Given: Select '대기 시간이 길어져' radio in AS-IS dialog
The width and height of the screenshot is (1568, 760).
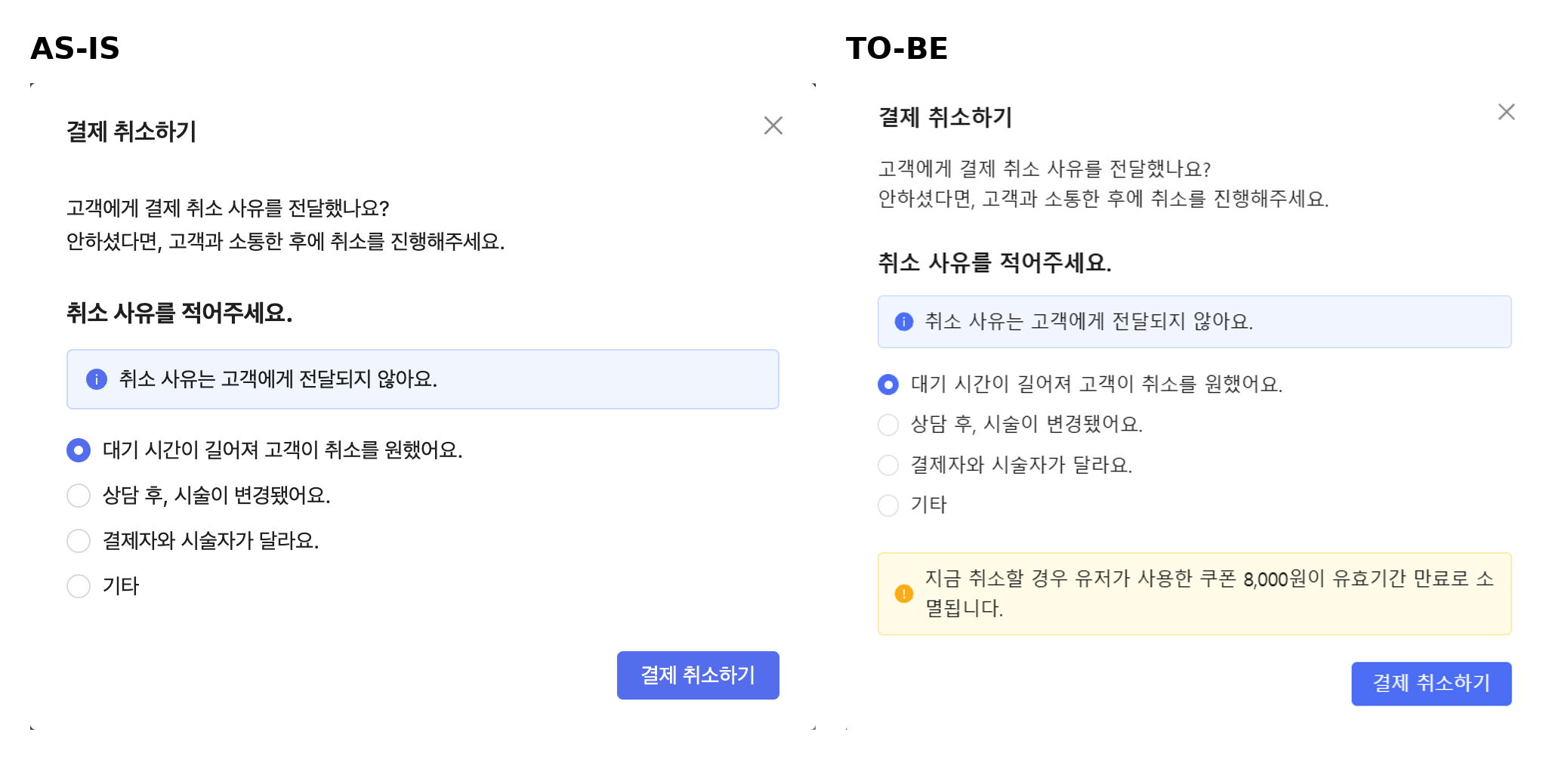Looking at the screenshot, I should coord(79,450).
